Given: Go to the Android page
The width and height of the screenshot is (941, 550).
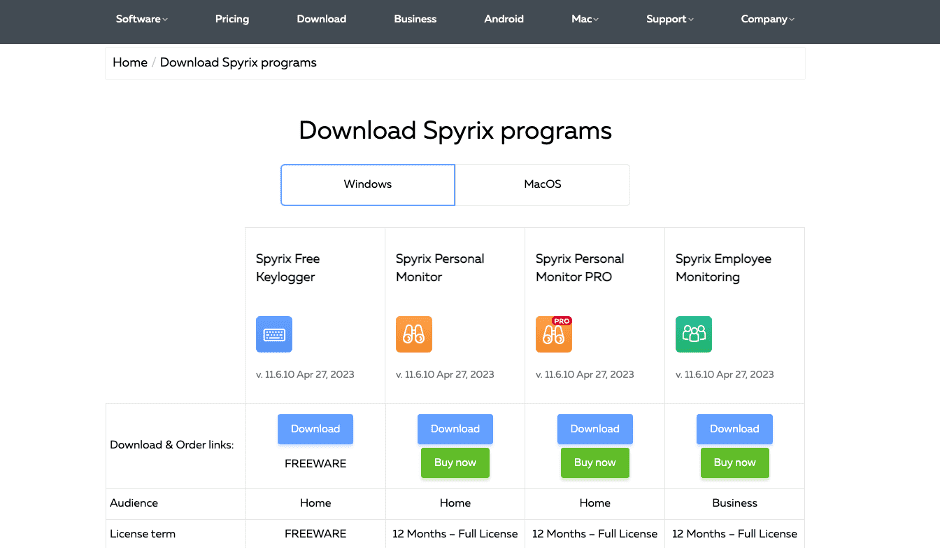Looking at the screenshot, I should (x=504, y=19).
